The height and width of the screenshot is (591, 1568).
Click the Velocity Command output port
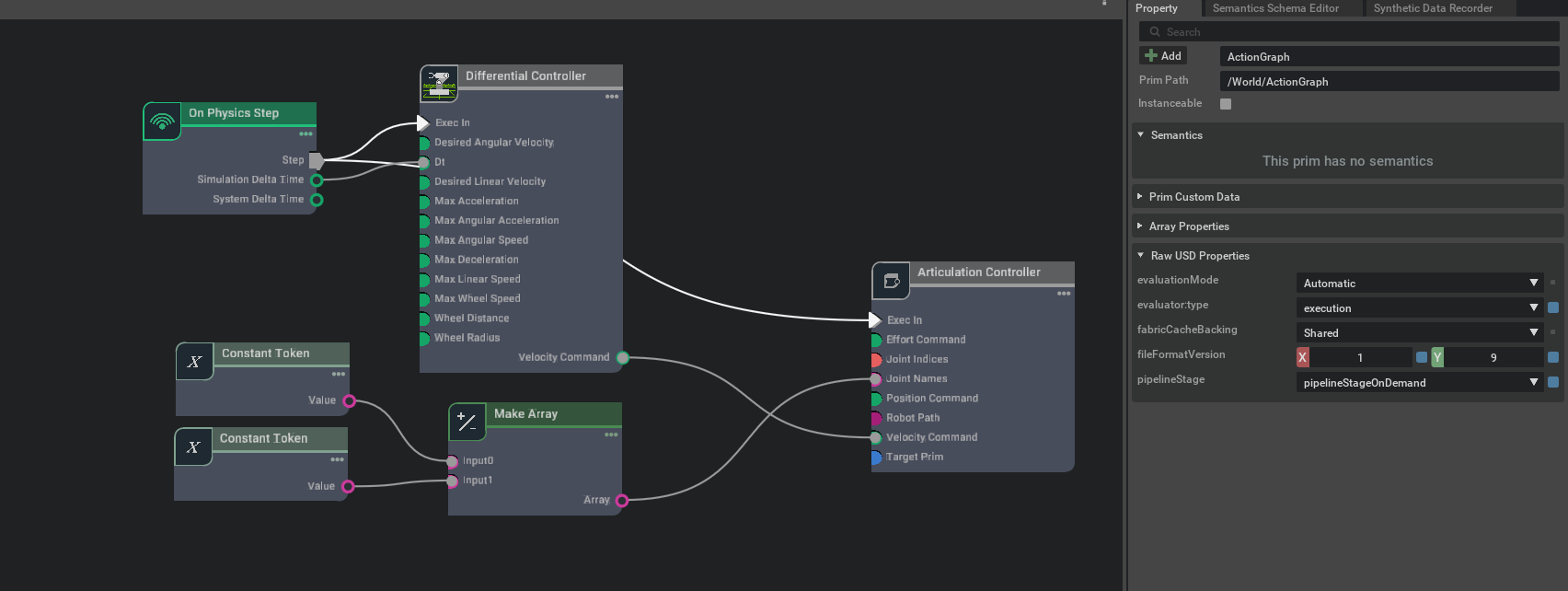click(x=623, y=358)
